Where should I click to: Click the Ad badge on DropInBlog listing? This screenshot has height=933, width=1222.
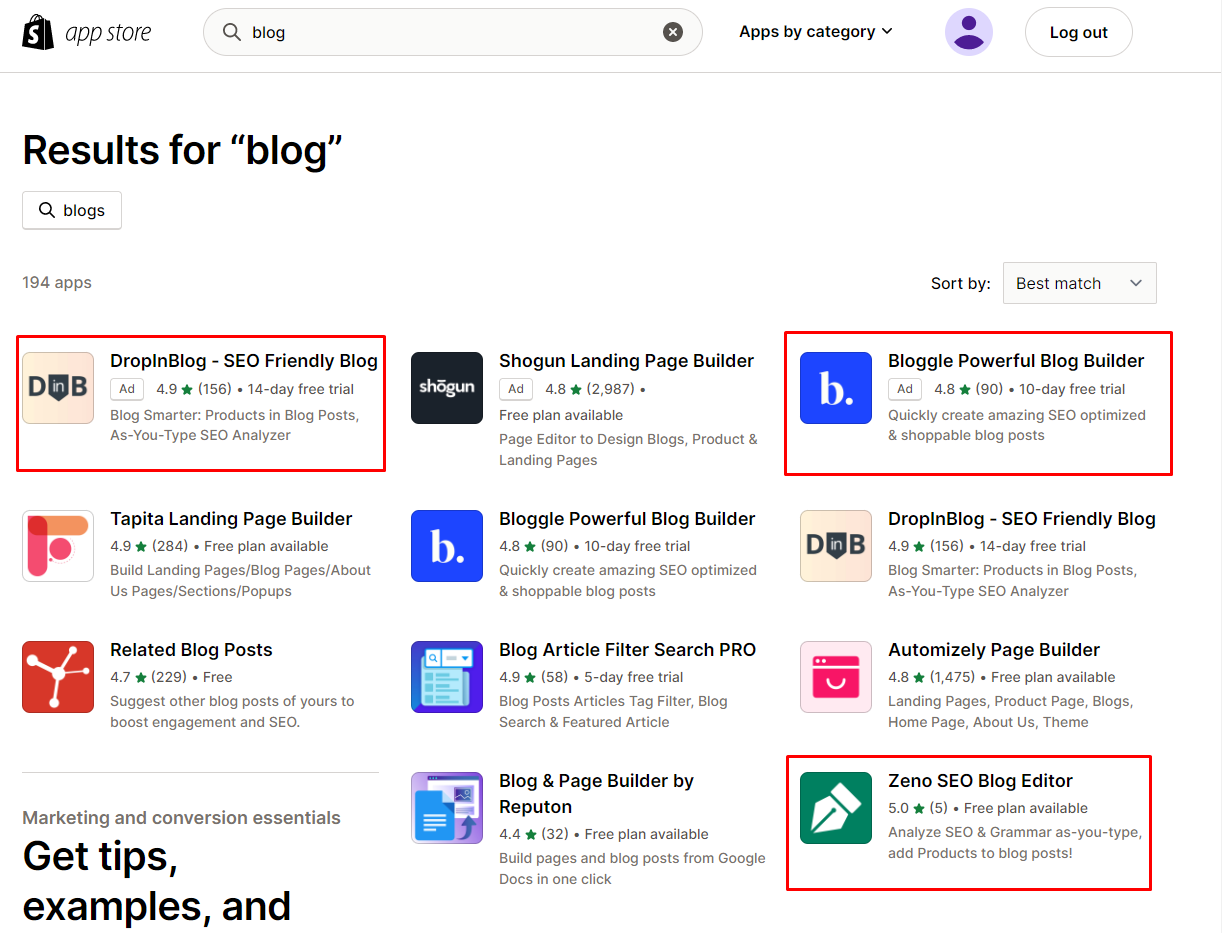click(127, 389)
